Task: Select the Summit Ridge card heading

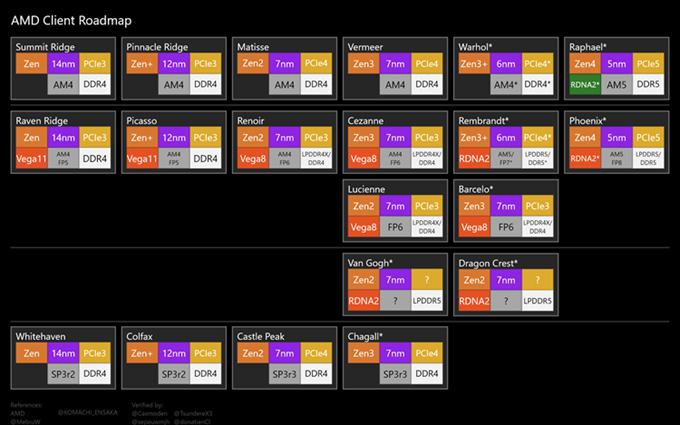Action: [45, 47]
